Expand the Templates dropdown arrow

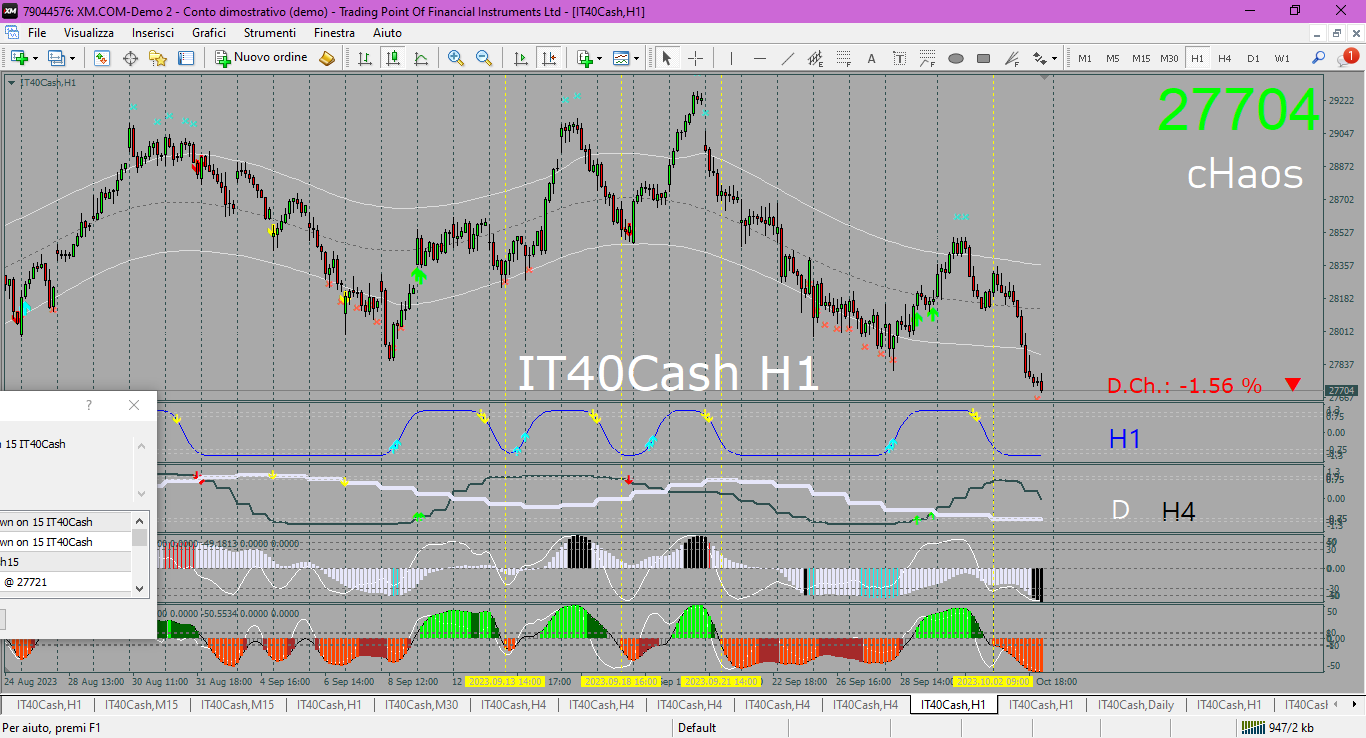[x=637, y=58]
